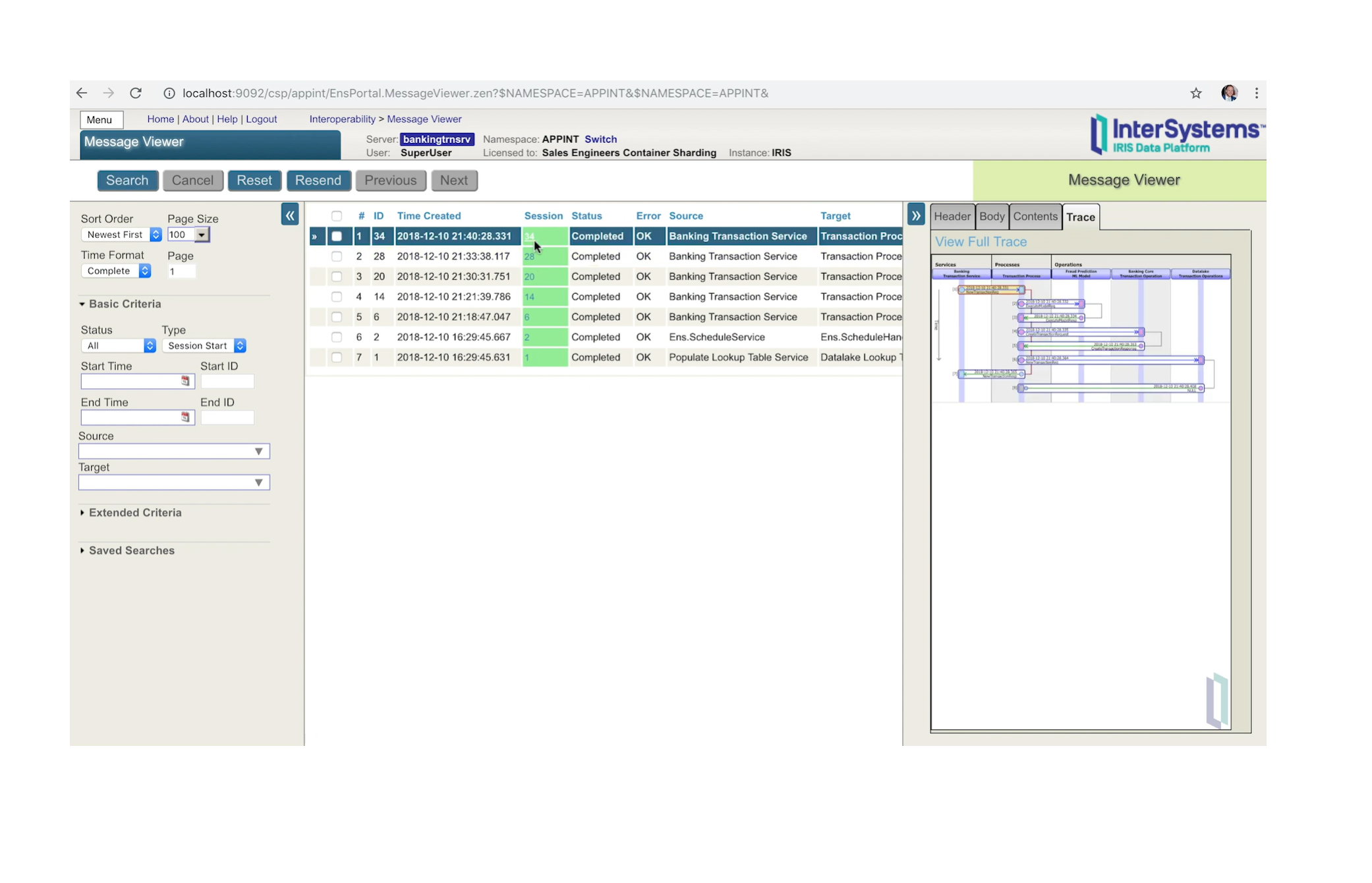Open the View Full Trace link
The height and width of the screenshot is (883, 1372).
point(980,241)
